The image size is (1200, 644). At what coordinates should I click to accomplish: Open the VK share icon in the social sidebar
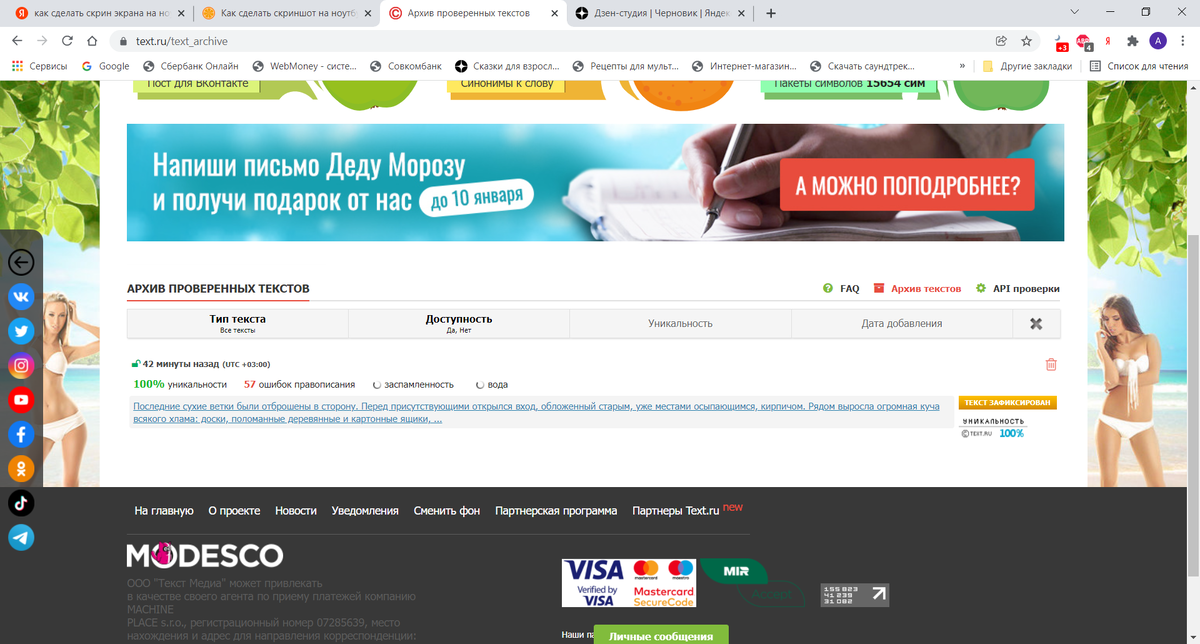(x=21, y=297)
